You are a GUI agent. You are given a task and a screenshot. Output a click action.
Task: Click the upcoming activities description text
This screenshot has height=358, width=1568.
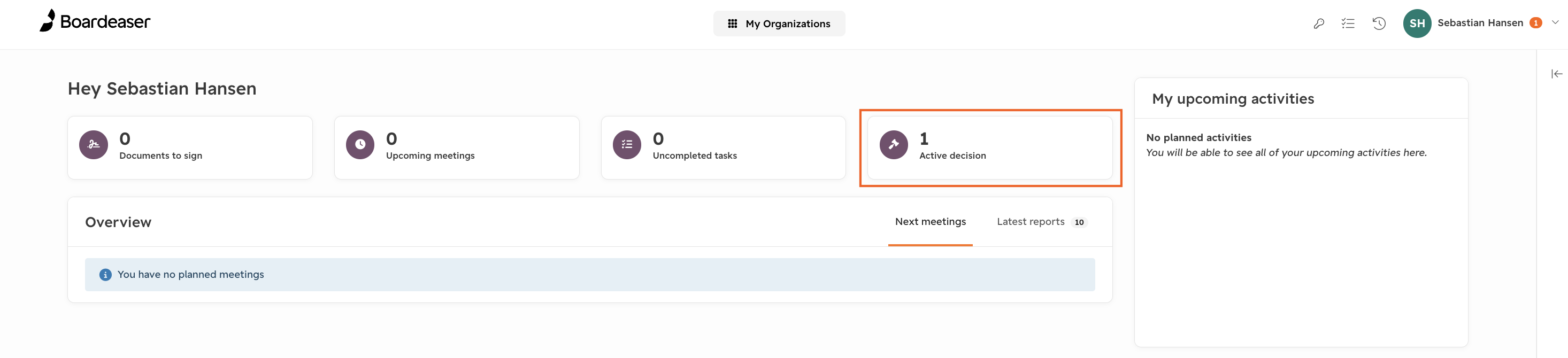click(1286, 153)
